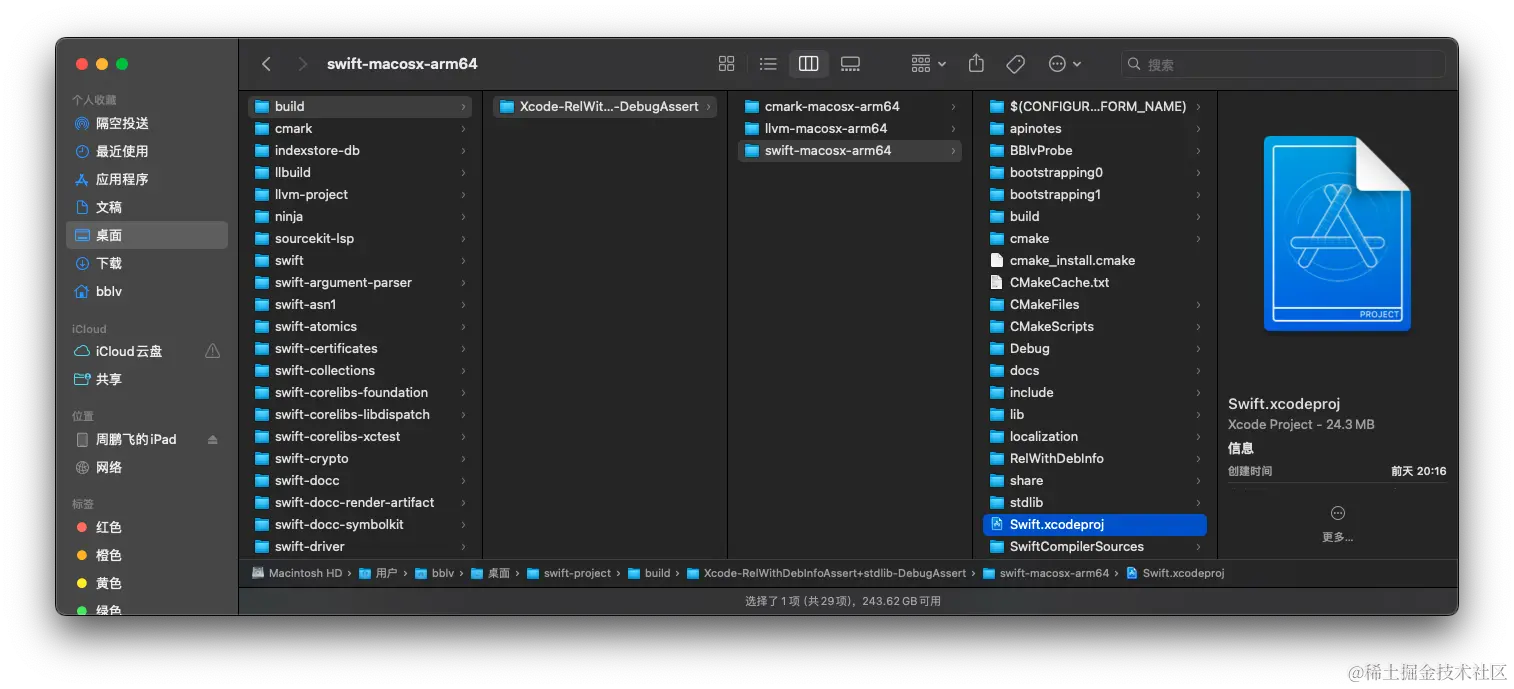
Task: Select the cmake_install.cmake file
Action: point(1095,260)
